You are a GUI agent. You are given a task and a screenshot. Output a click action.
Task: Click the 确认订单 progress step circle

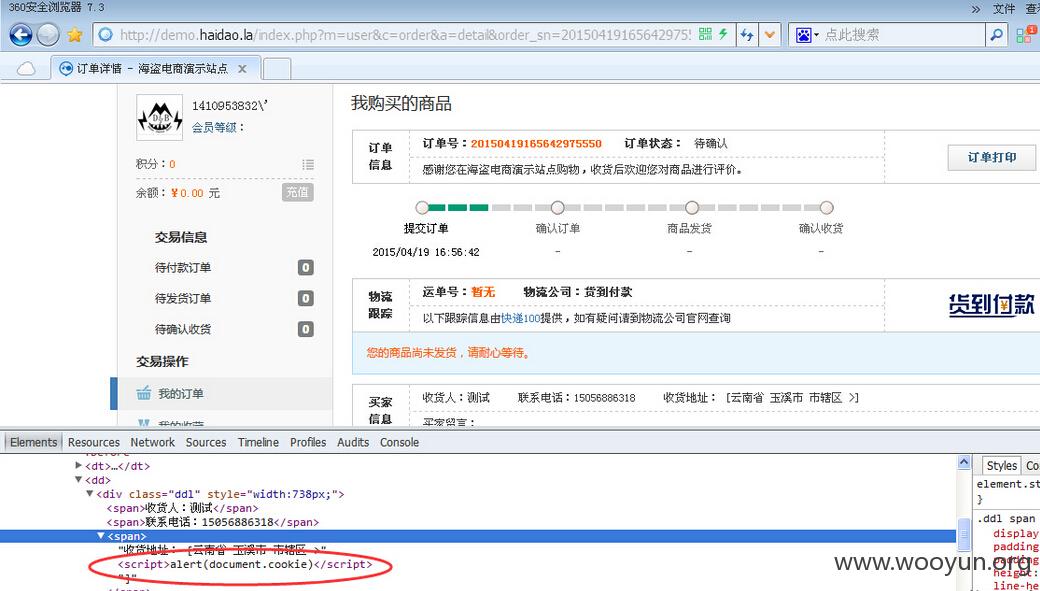click(x=558, y=208)
